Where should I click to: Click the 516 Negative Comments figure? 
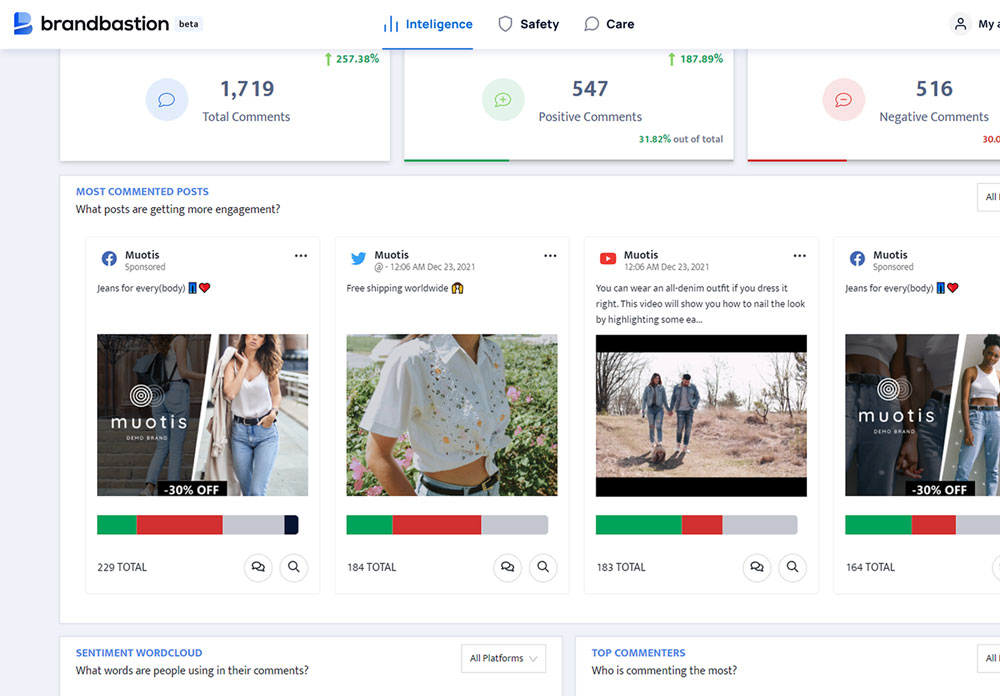coord(934,89)
